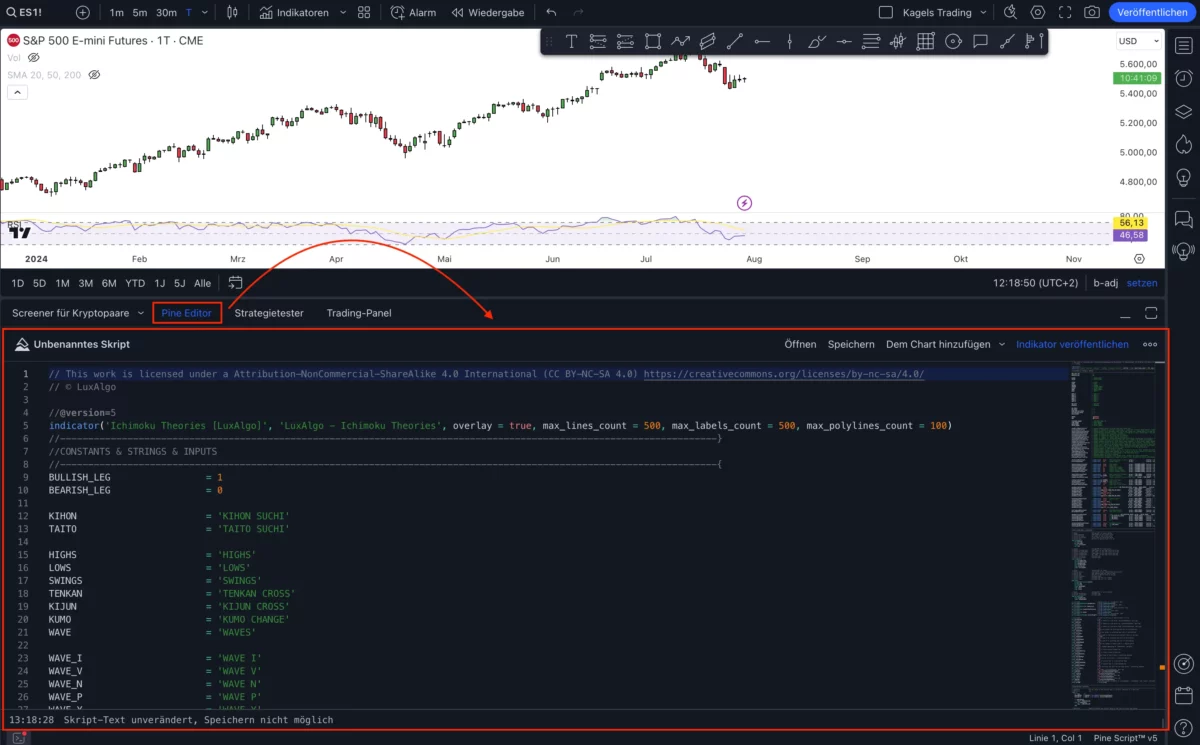The width and height of the screenshot is (1200, 745).
Task: Select the Text tool in the drawing toolbar
Action: (x=572, y=41)
